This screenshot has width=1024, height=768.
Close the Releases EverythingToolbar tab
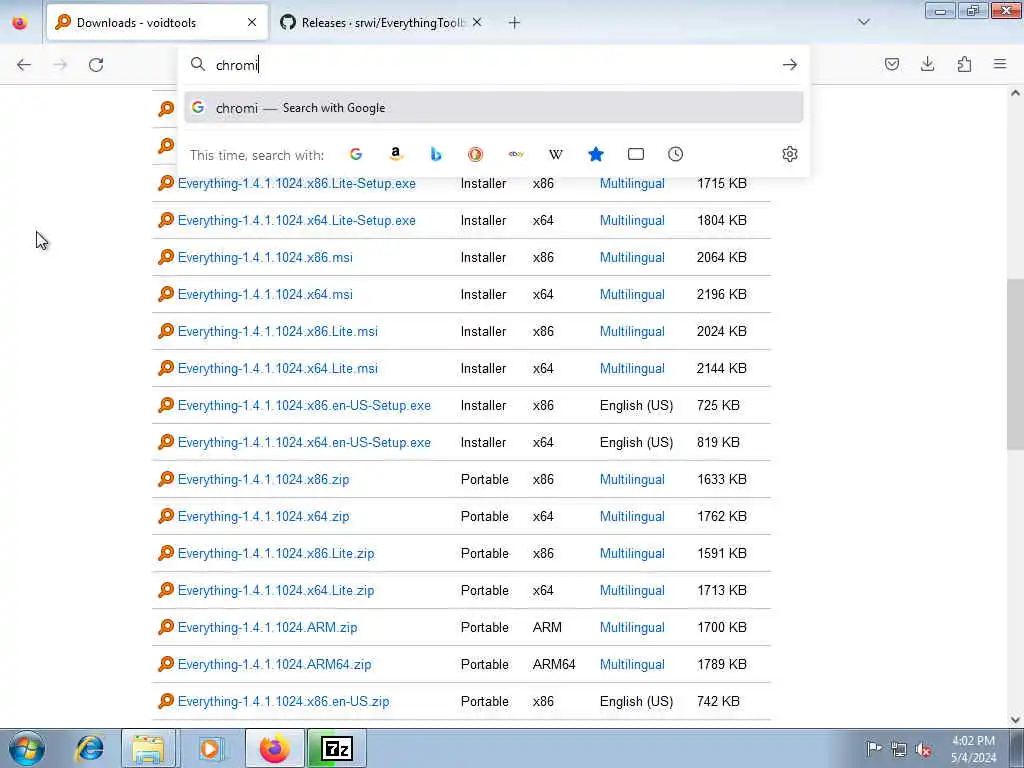(x=477, y=22)
